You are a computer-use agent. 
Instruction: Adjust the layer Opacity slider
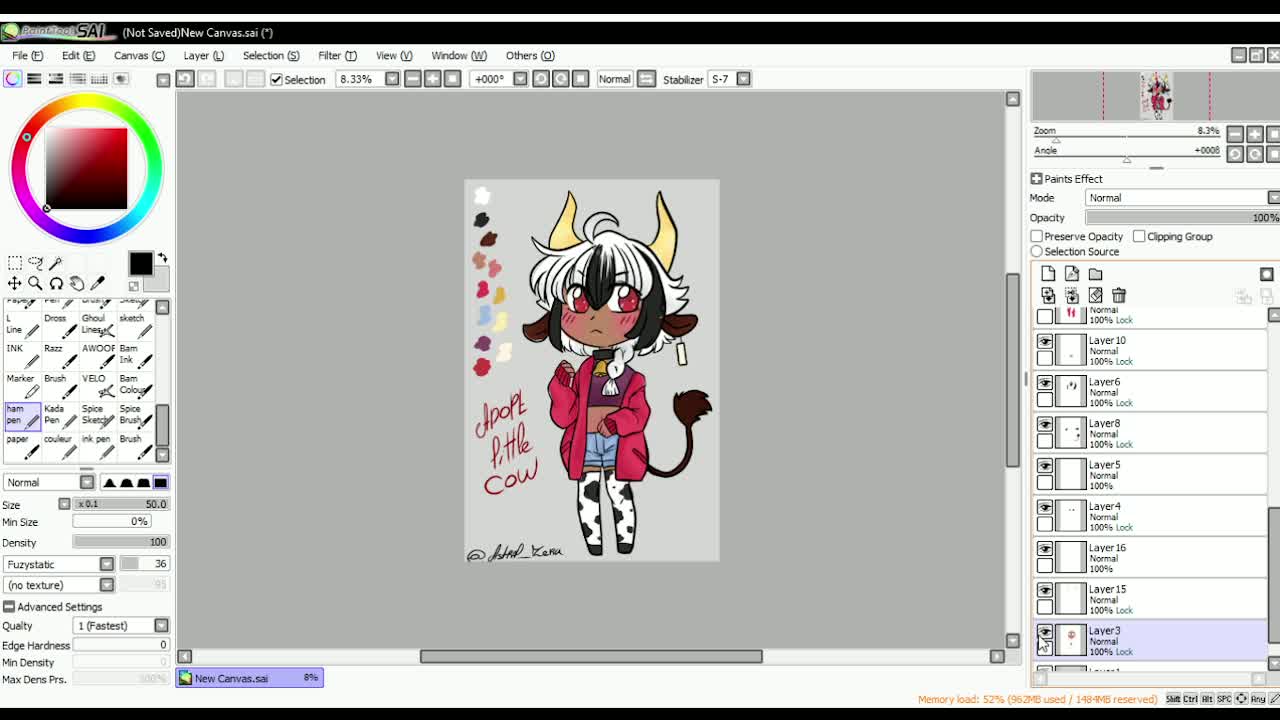1182,218
